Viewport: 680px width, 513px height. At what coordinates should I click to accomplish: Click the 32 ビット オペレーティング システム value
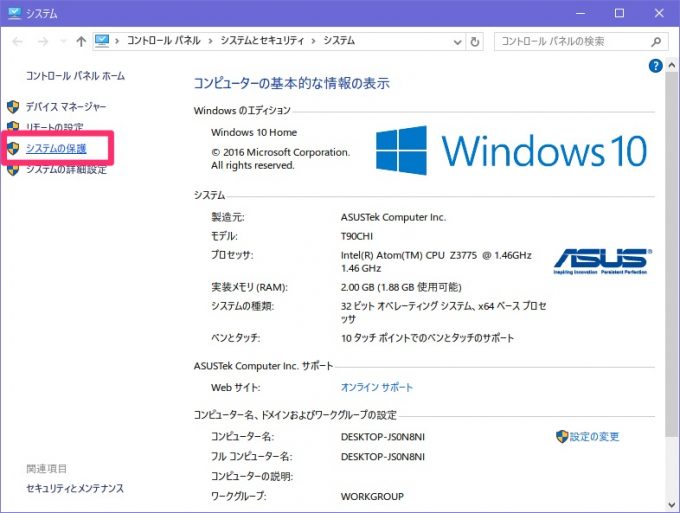(444, 312)
